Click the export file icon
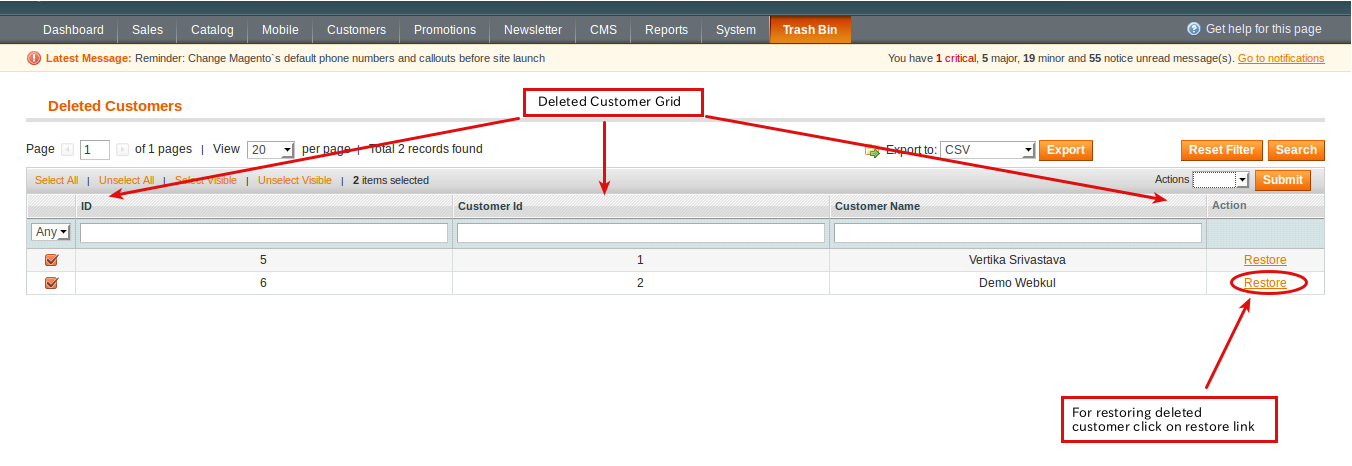Image resolution: width=1352 pixels, height=466 pixels. 872,151
